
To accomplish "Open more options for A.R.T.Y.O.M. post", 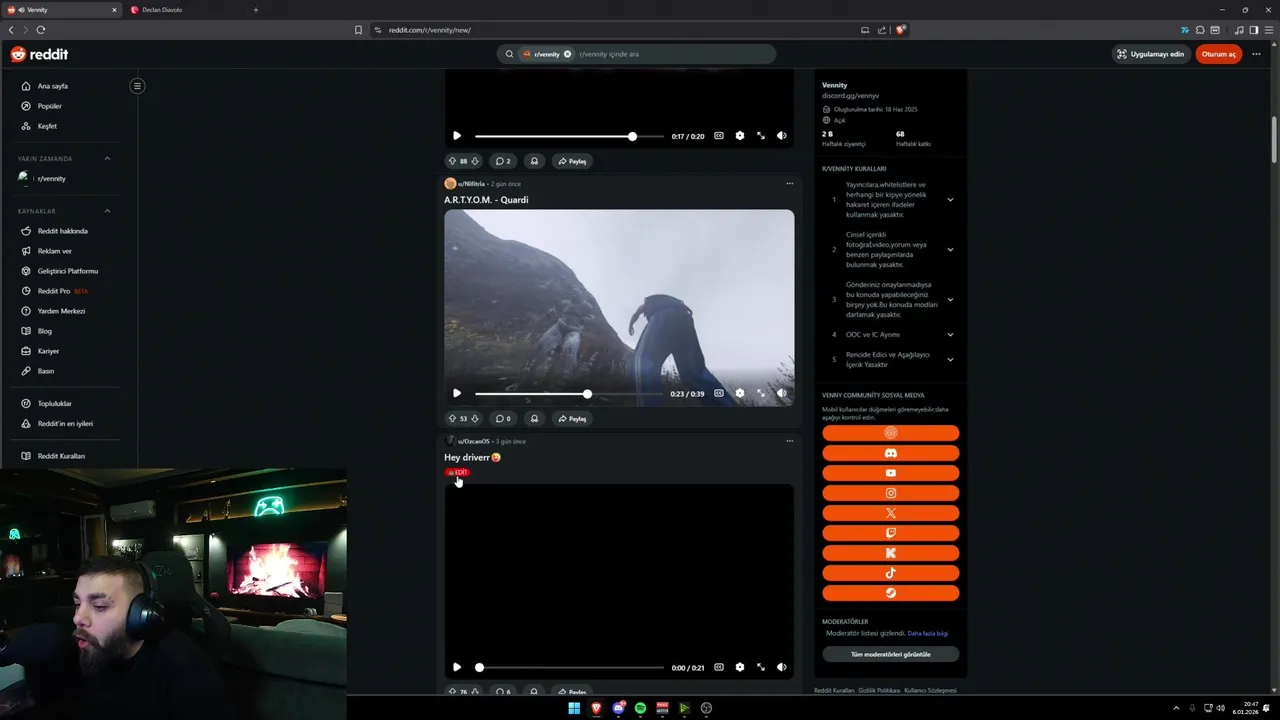I will point(789,184).
